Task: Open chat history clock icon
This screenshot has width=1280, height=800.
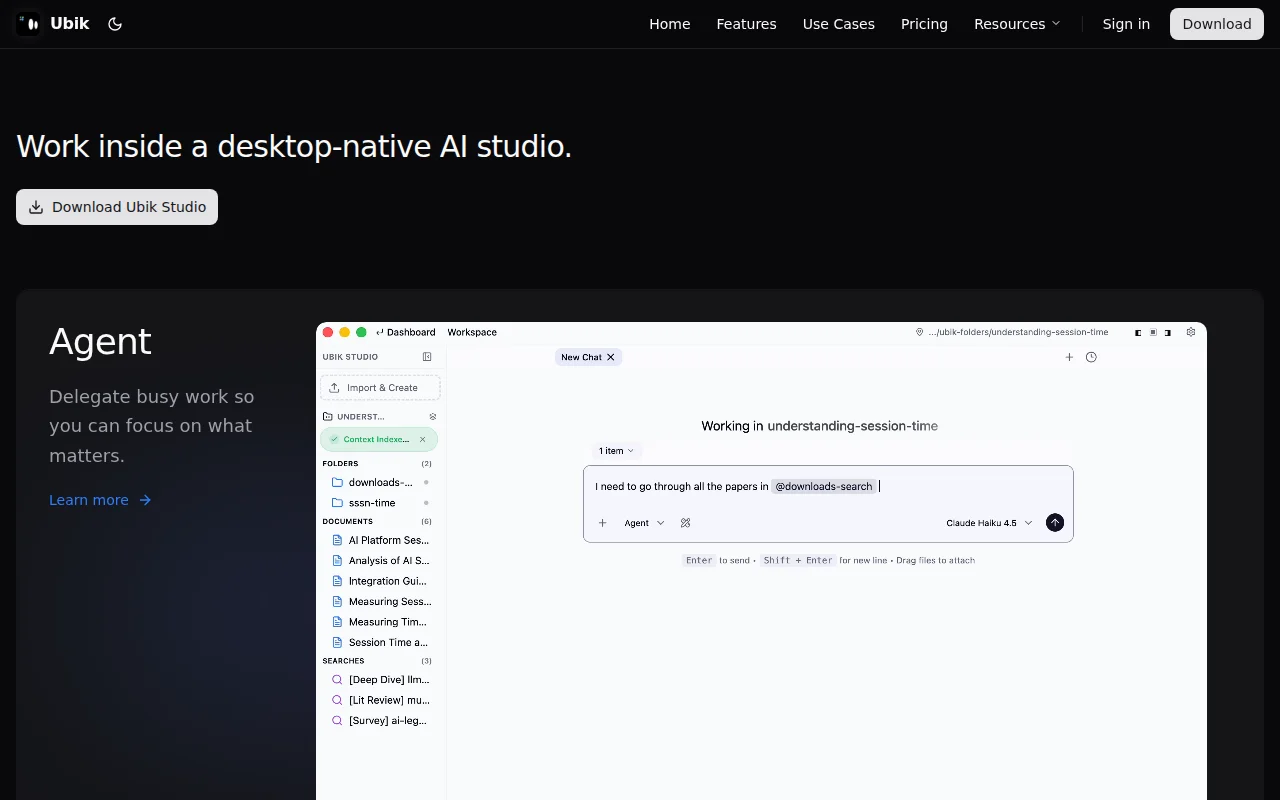Action: 1091,357
